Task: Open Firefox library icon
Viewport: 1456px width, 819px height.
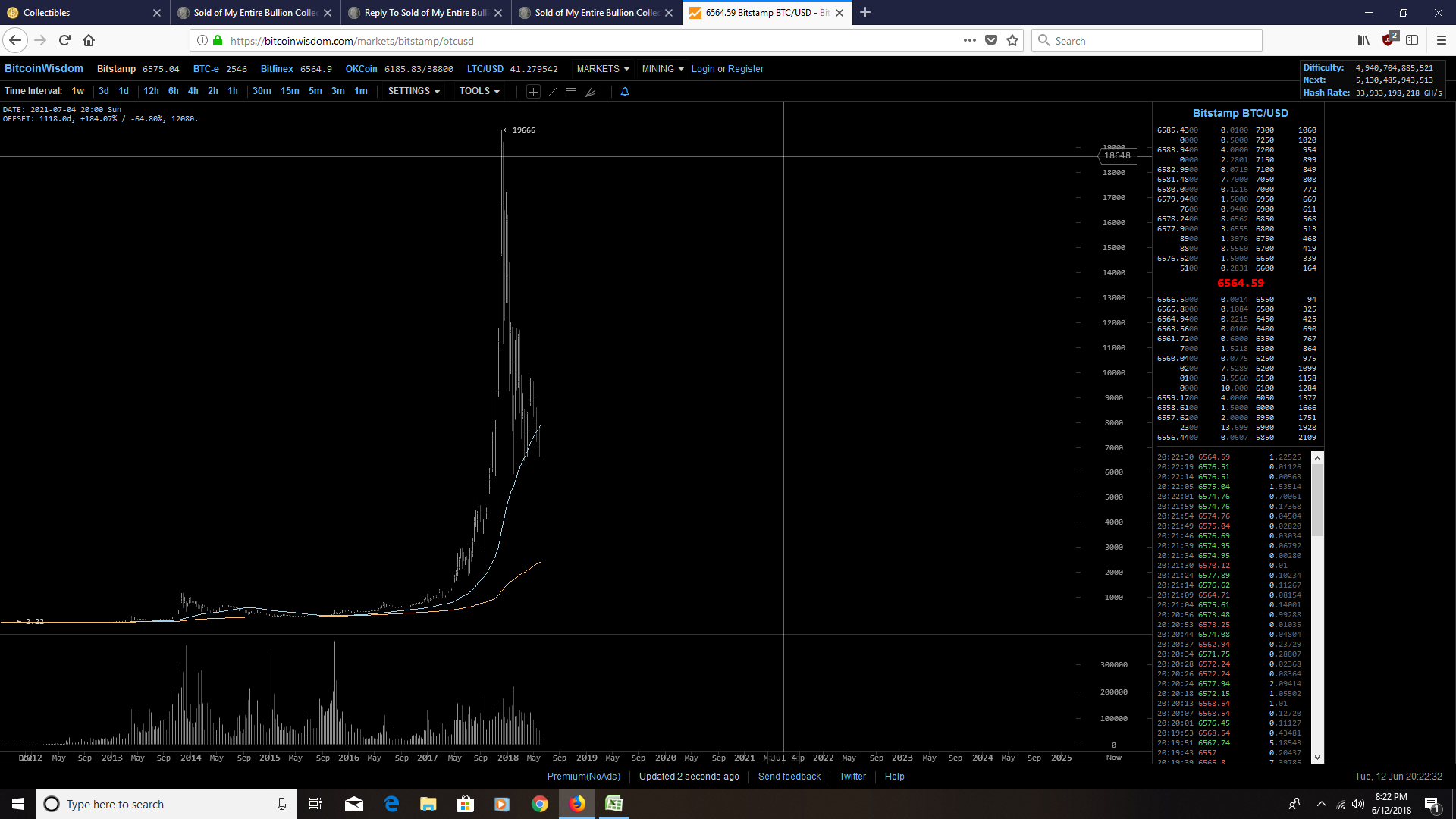Action: pos(1363,40)
